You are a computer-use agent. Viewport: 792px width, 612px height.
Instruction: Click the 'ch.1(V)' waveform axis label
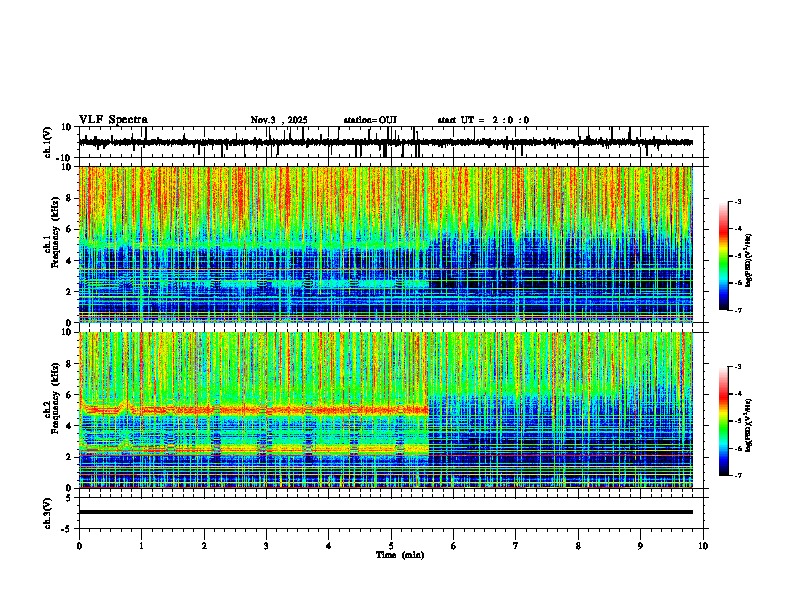(48, 142)
